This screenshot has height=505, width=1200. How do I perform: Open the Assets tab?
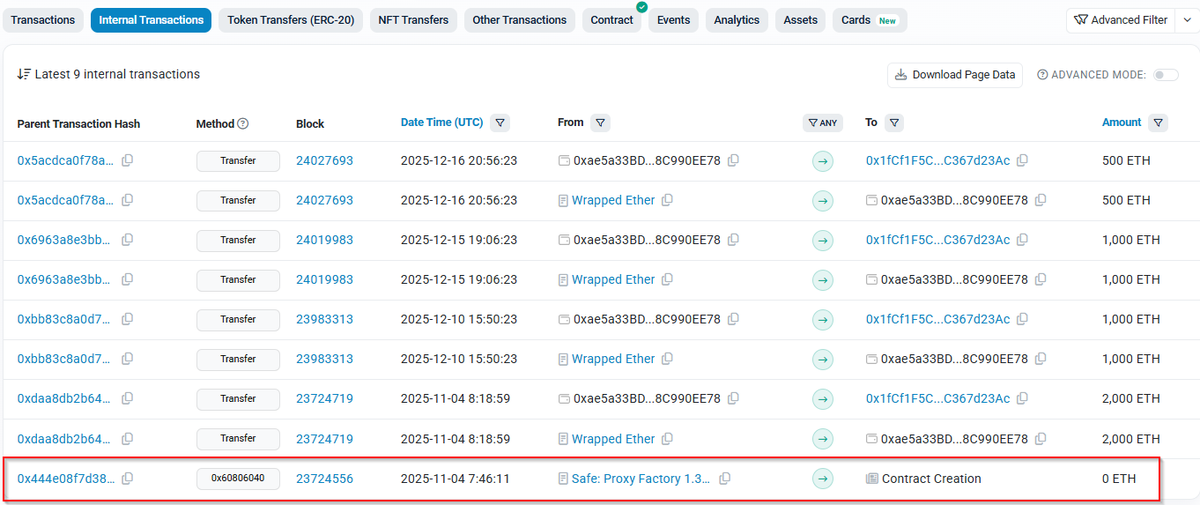(800, 20)
